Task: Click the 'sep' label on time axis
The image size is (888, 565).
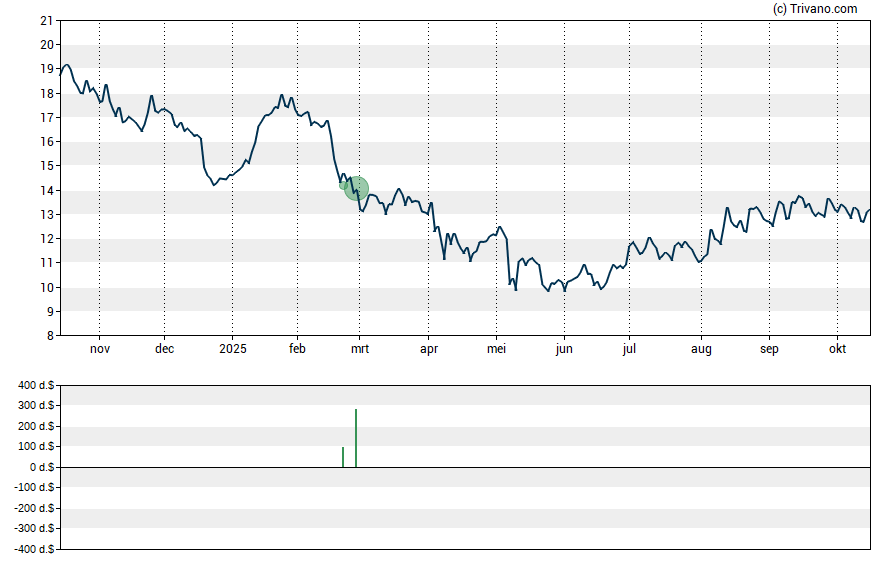Action: (x=769, y=349)
